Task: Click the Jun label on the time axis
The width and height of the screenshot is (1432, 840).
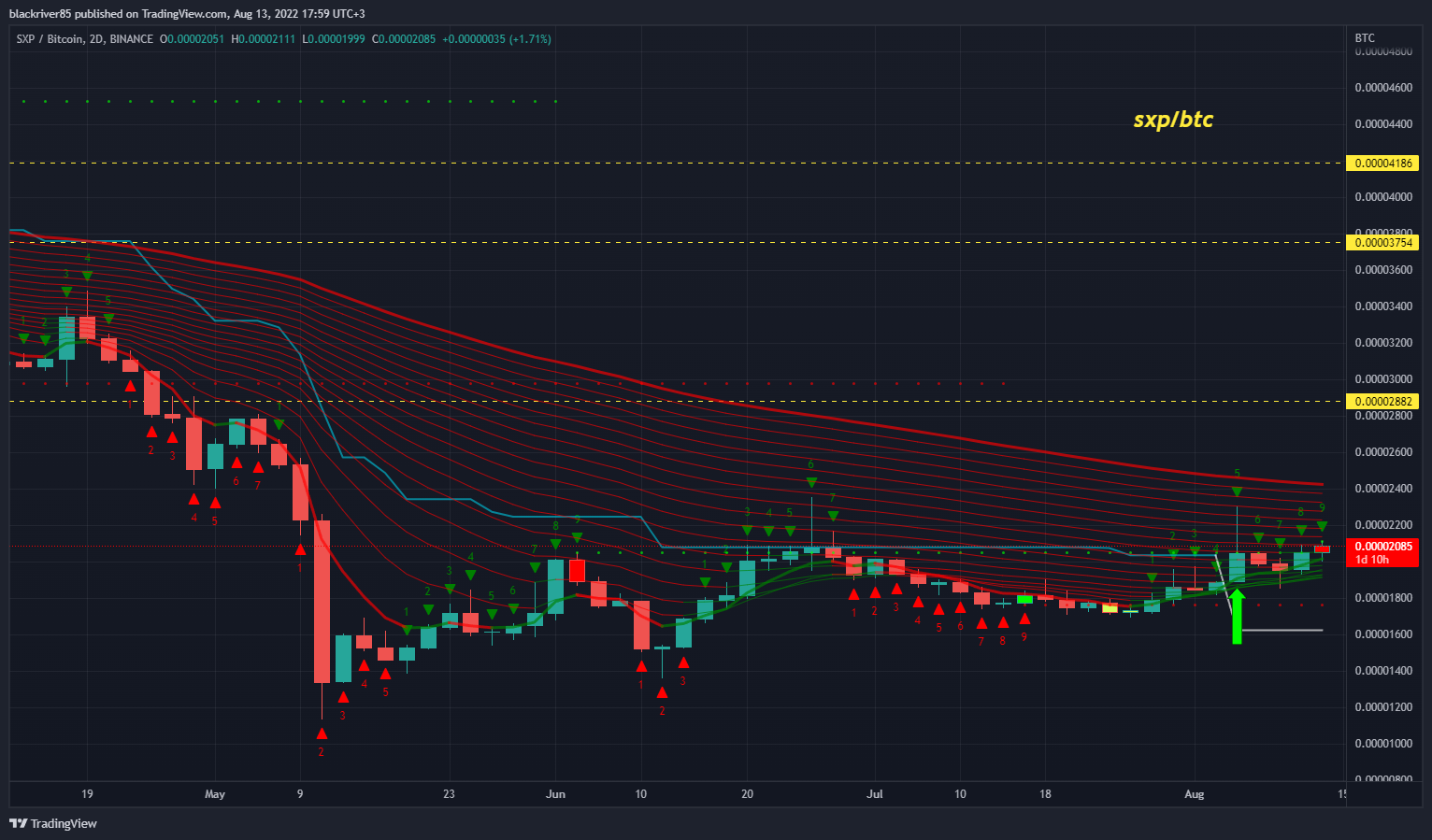Action: coord(556,794)
